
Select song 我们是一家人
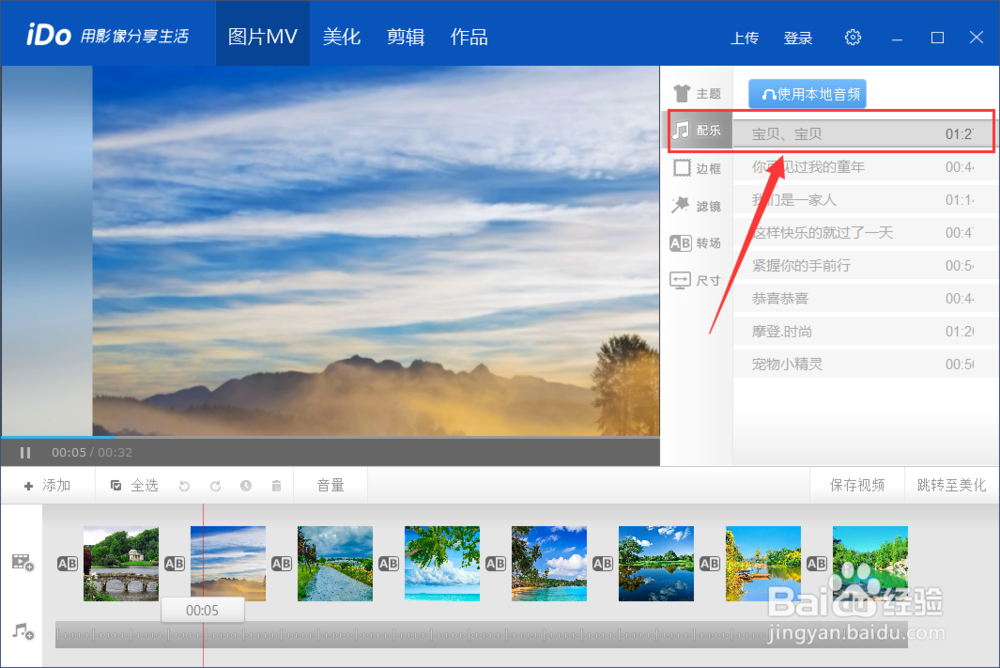(866, 200)
